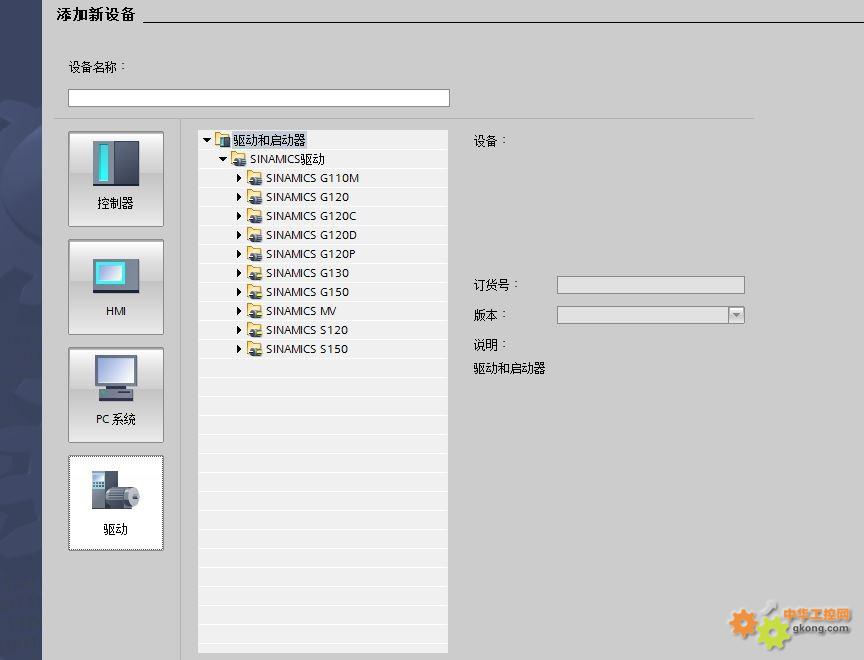
Task: Click the SINAMICS S120 folder icon
Action: (x=255, y=330)
